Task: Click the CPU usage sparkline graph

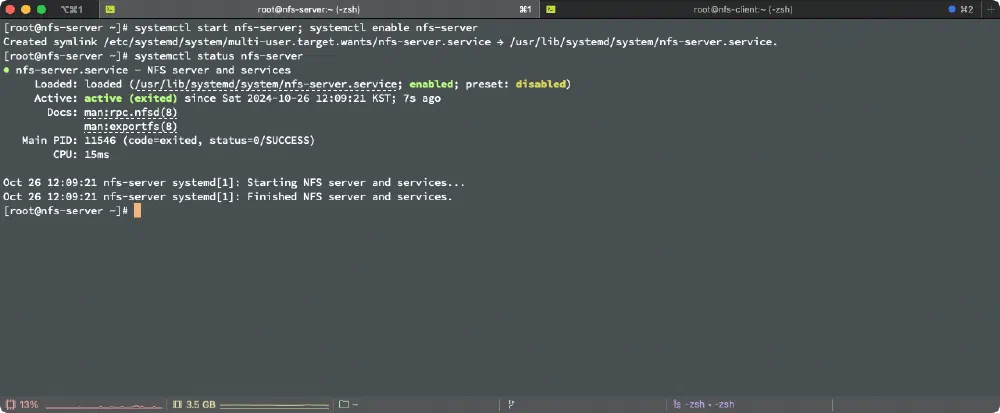Action: [x=104, y=406]
